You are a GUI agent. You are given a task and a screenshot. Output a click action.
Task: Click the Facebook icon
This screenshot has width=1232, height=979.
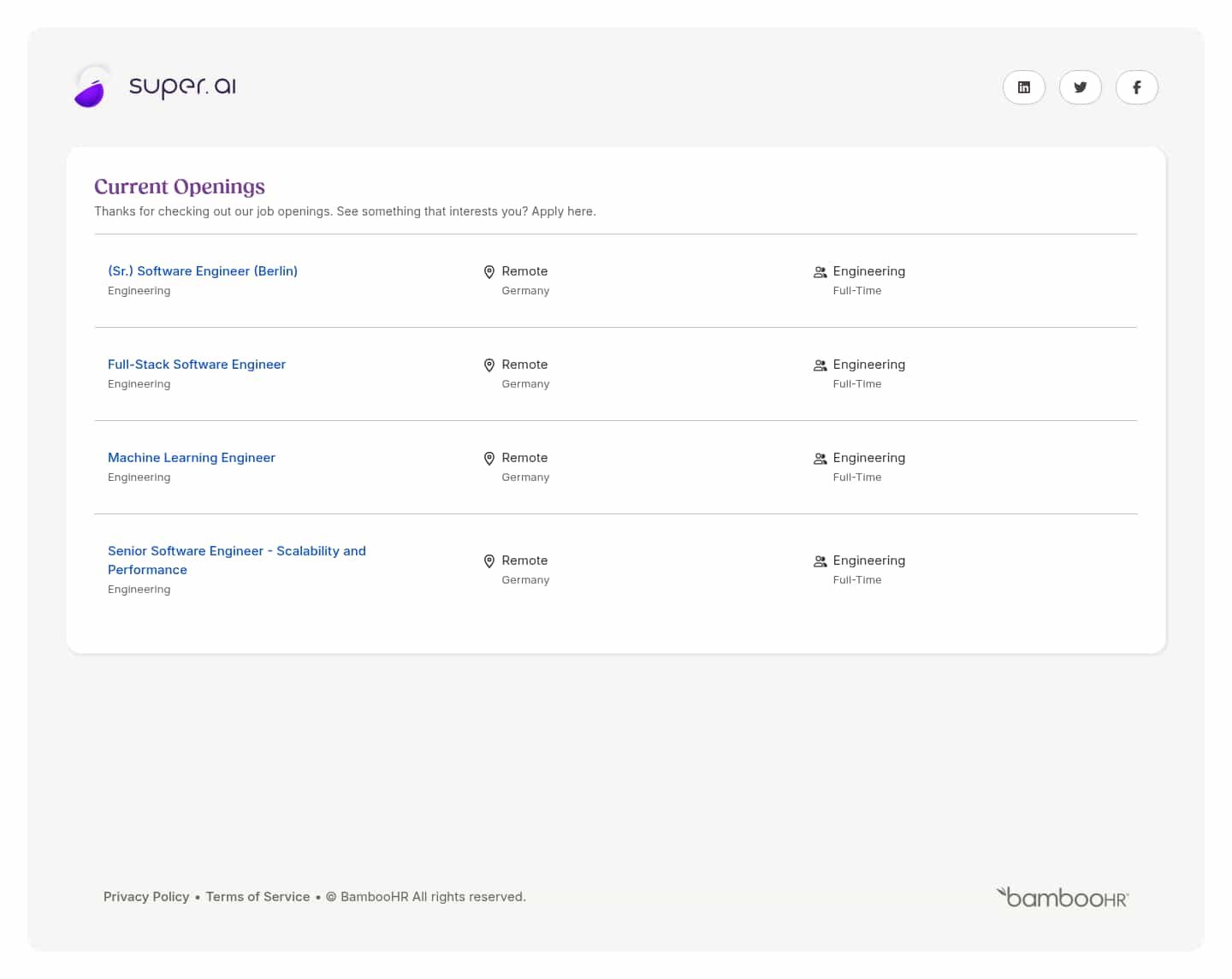tap(1136, 87)
